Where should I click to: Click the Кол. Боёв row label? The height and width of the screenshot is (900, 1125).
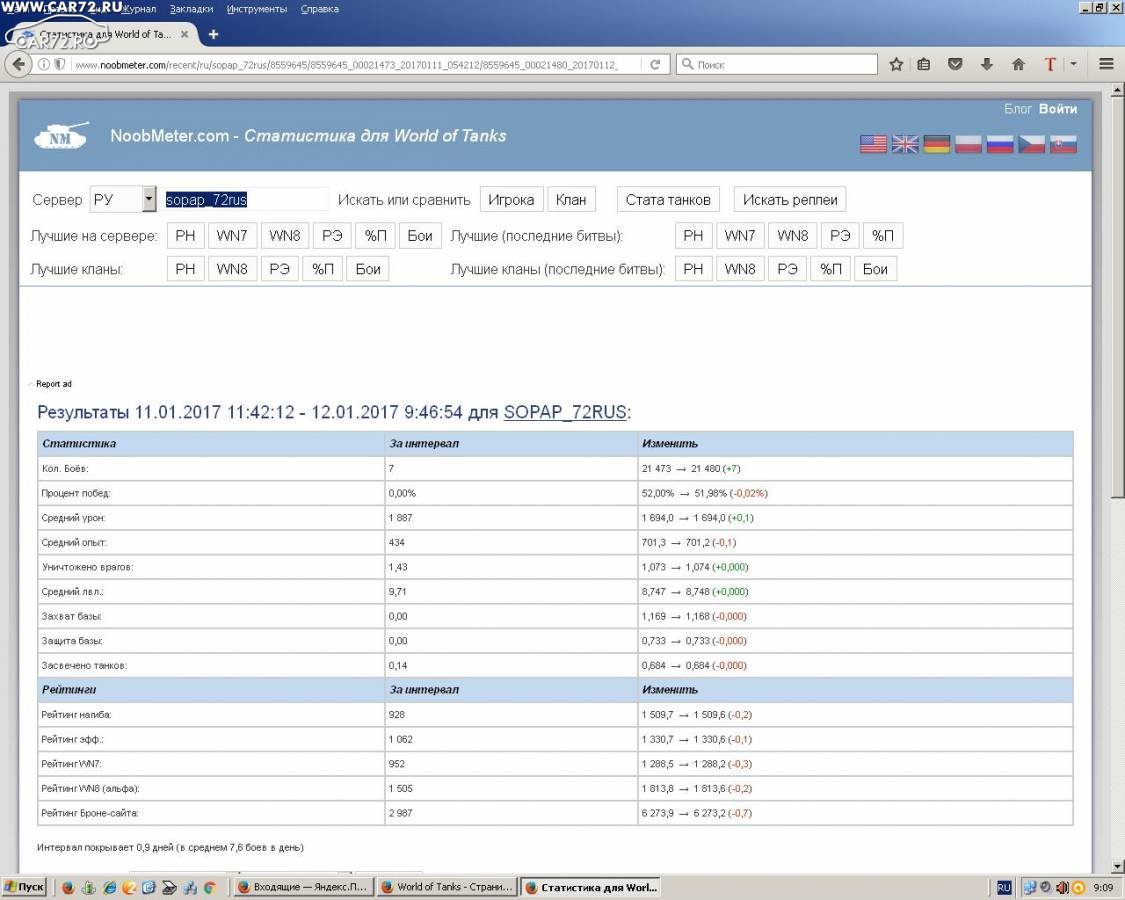pyautogui.click(x=65, y=469)
